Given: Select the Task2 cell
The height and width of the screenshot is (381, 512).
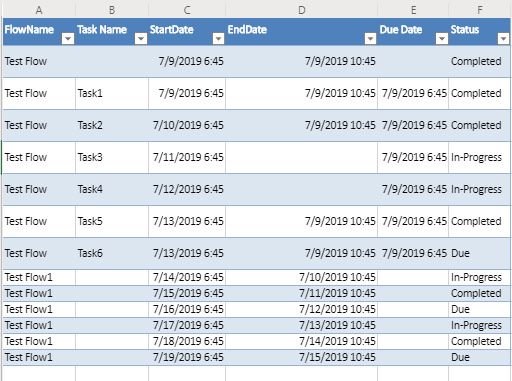Looking at the screenshot, I should point(112,125).
